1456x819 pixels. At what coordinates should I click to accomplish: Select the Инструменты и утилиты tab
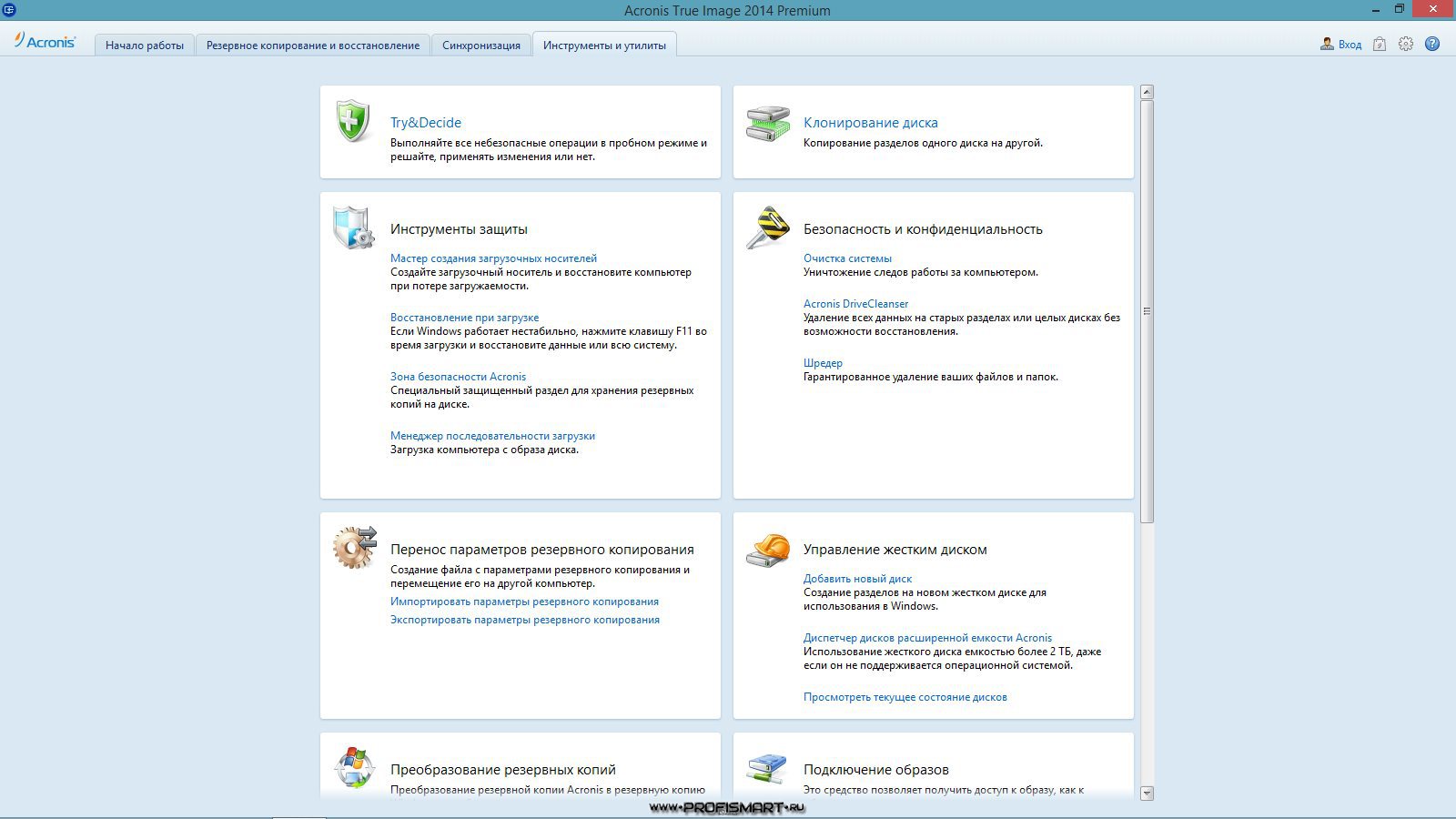tap(604, 45)
